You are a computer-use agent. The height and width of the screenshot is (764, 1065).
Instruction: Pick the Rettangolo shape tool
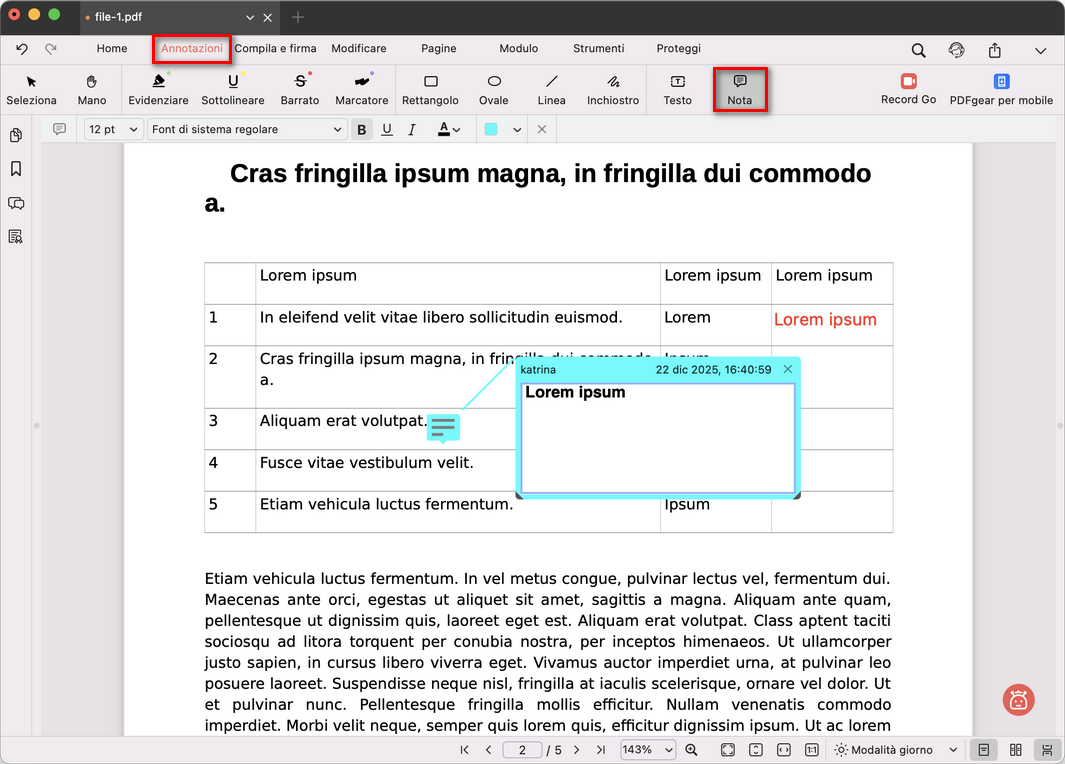tap(430, 88)
